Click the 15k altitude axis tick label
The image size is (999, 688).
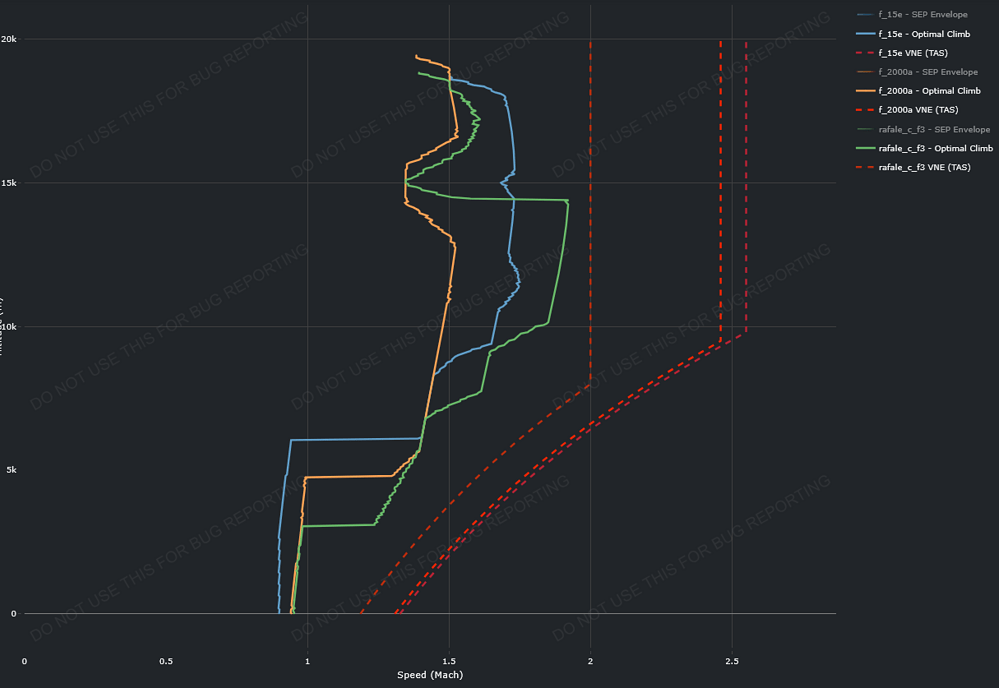(8, 183)
